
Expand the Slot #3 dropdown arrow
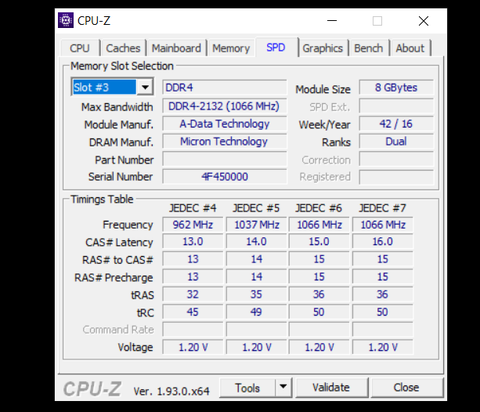click(x=145, y=87)
